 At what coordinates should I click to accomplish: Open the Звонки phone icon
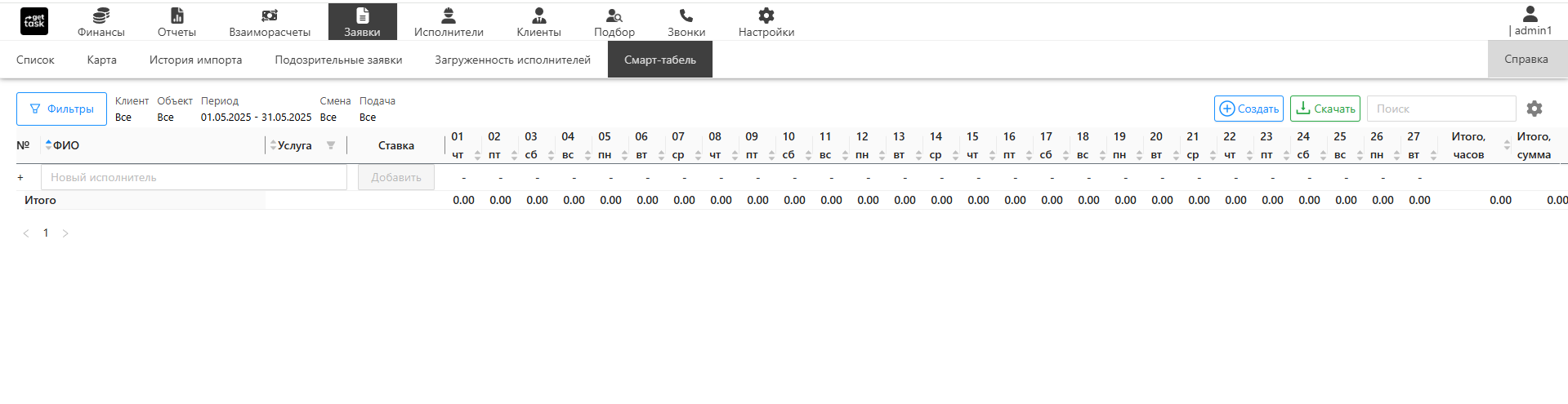click(x=686, y=16)
